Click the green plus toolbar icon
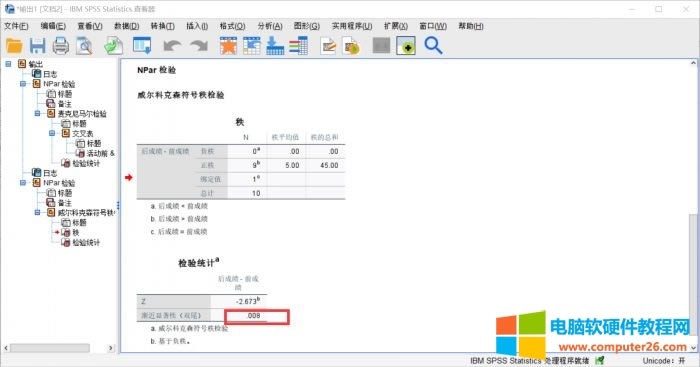 (x=406, y=46)
